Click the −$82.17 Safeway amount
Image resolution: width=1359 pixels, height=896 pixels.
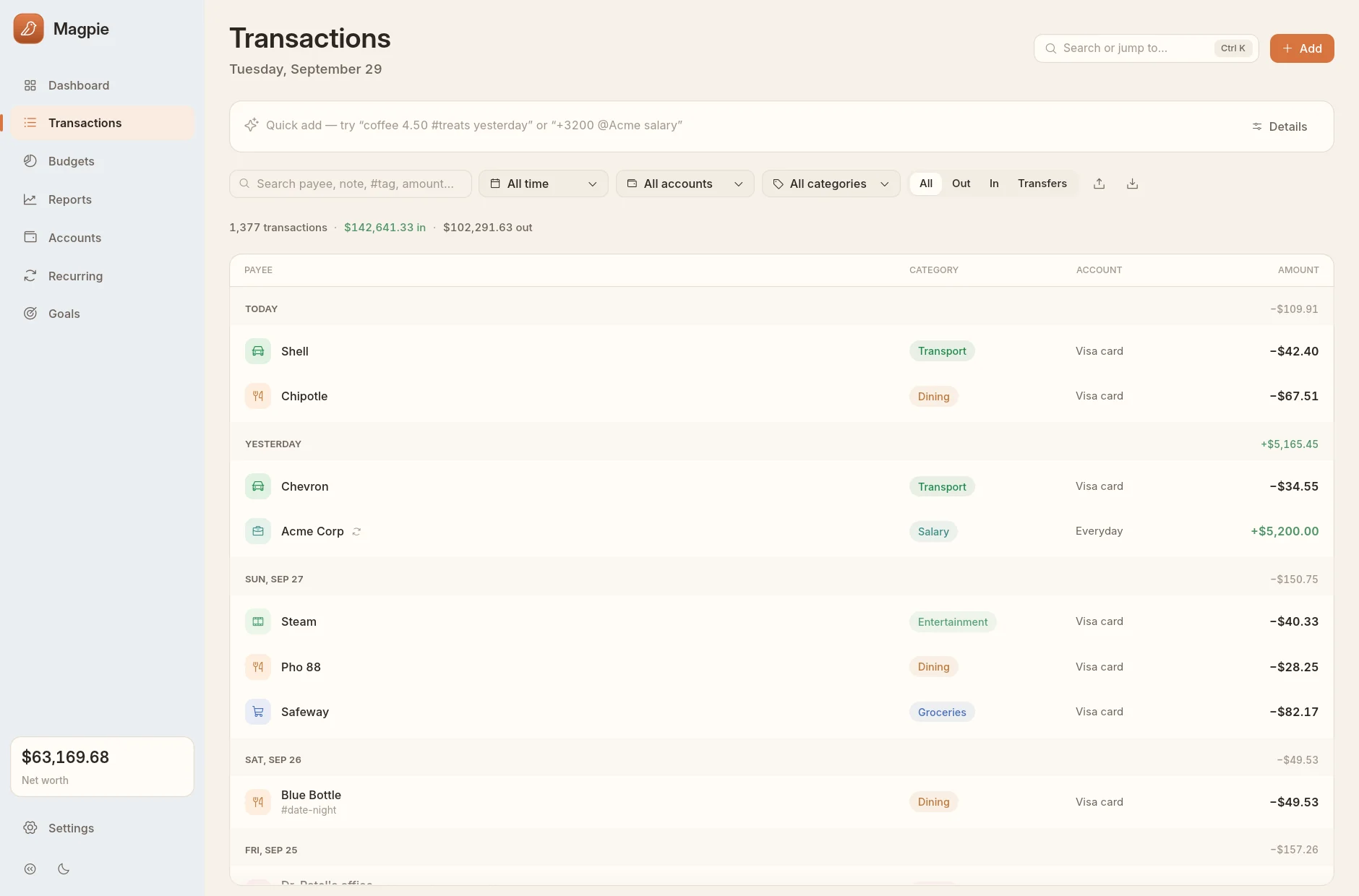[1294, 712]
